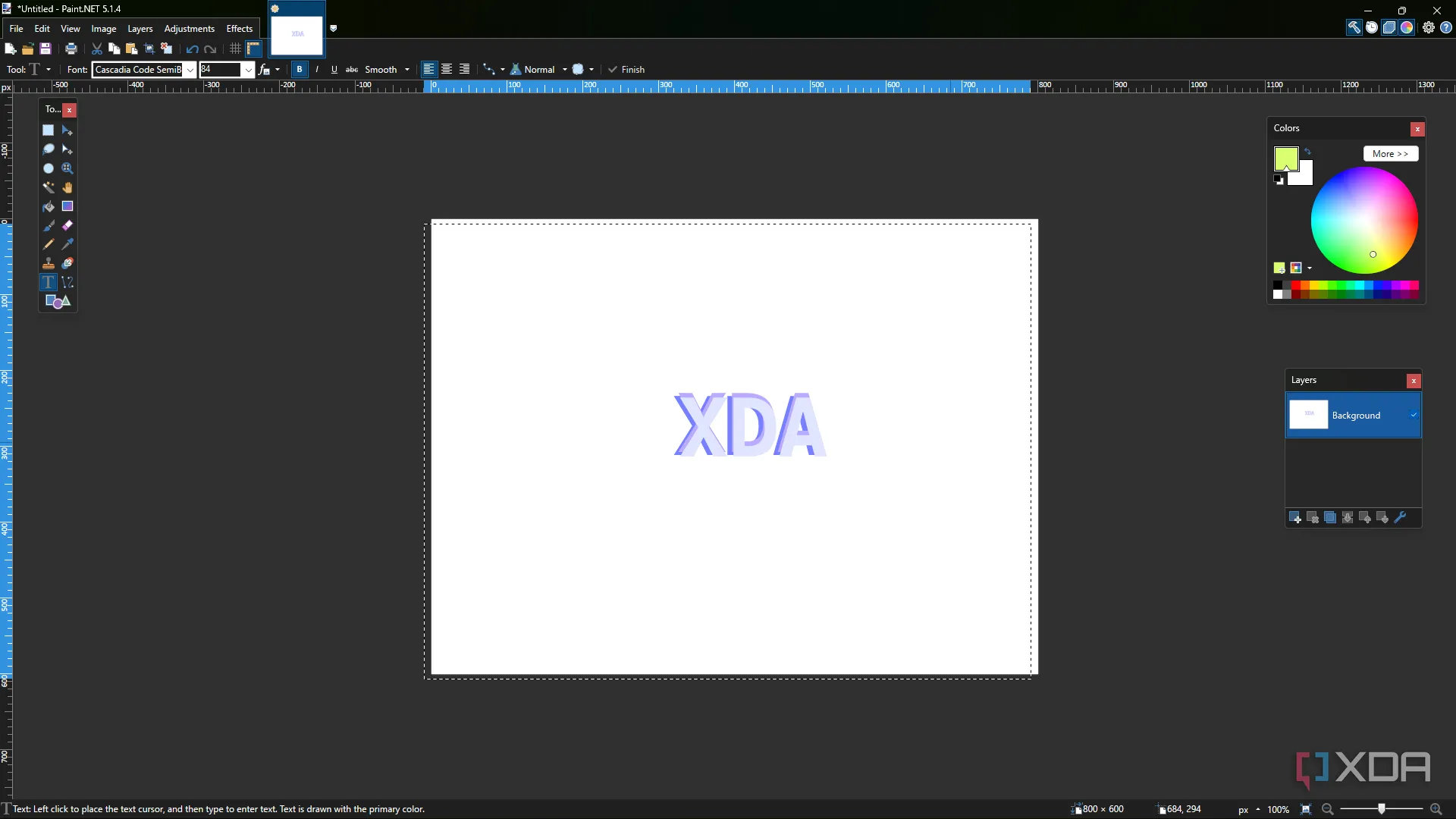Select the Pencil tool
Image resolution: width=1456 pixels, height=819 pixels.
[49, 244]
